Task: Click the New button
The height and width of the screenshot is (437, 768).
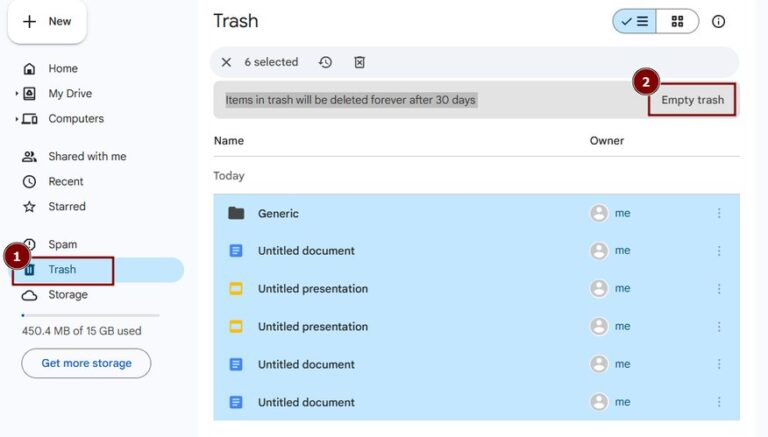Action: (x=47, y=22)
